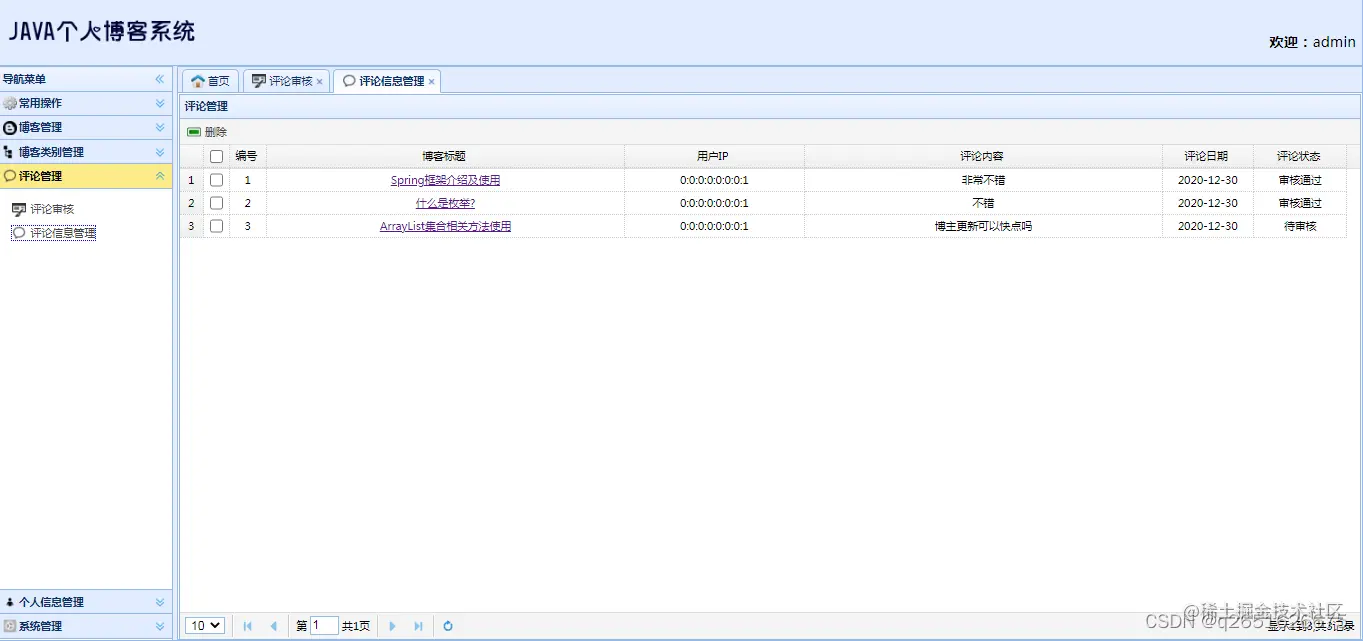Open the 什么是枚举? blog link

pos(445,203)
